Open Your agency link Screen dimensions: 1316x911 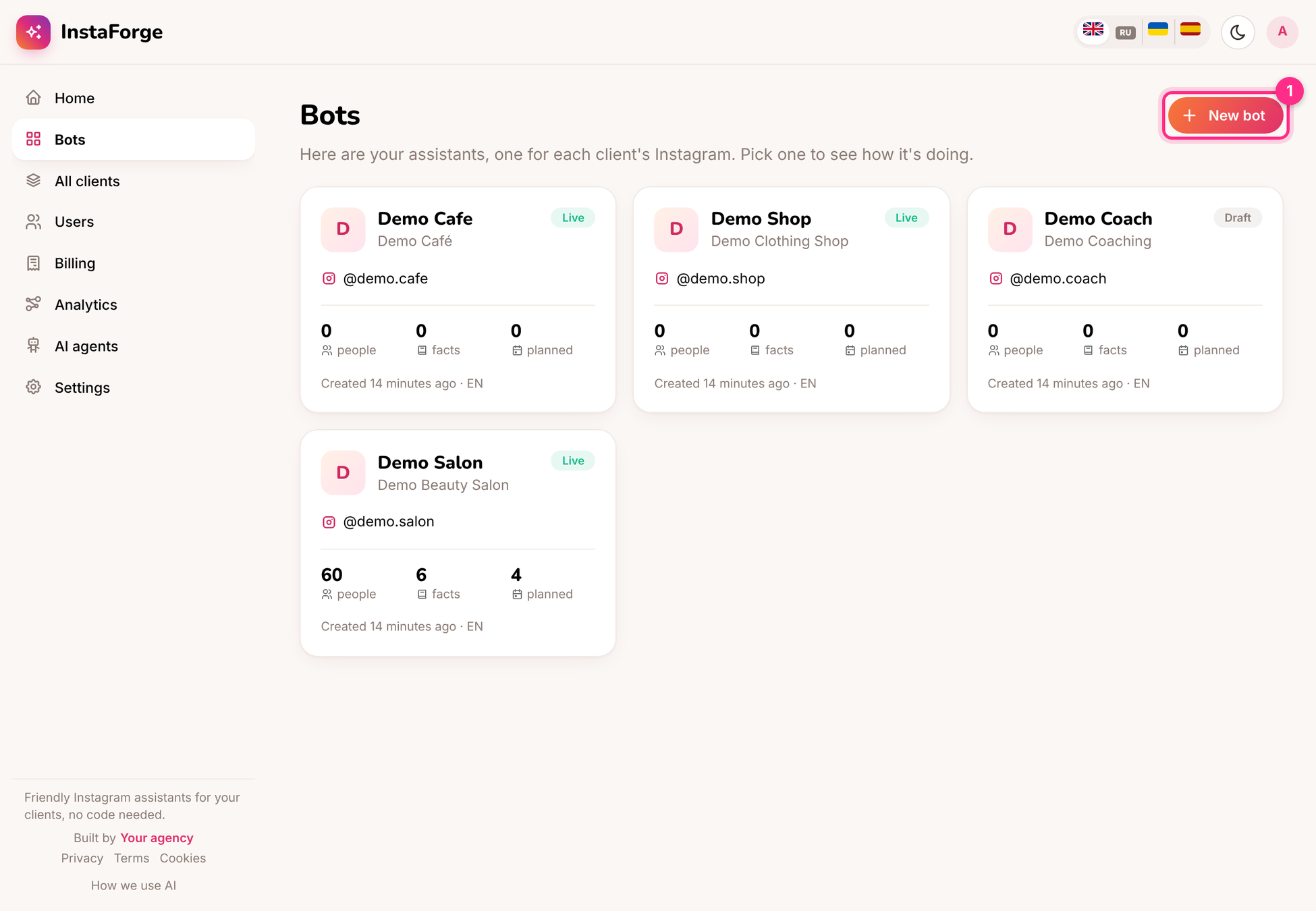157,838
